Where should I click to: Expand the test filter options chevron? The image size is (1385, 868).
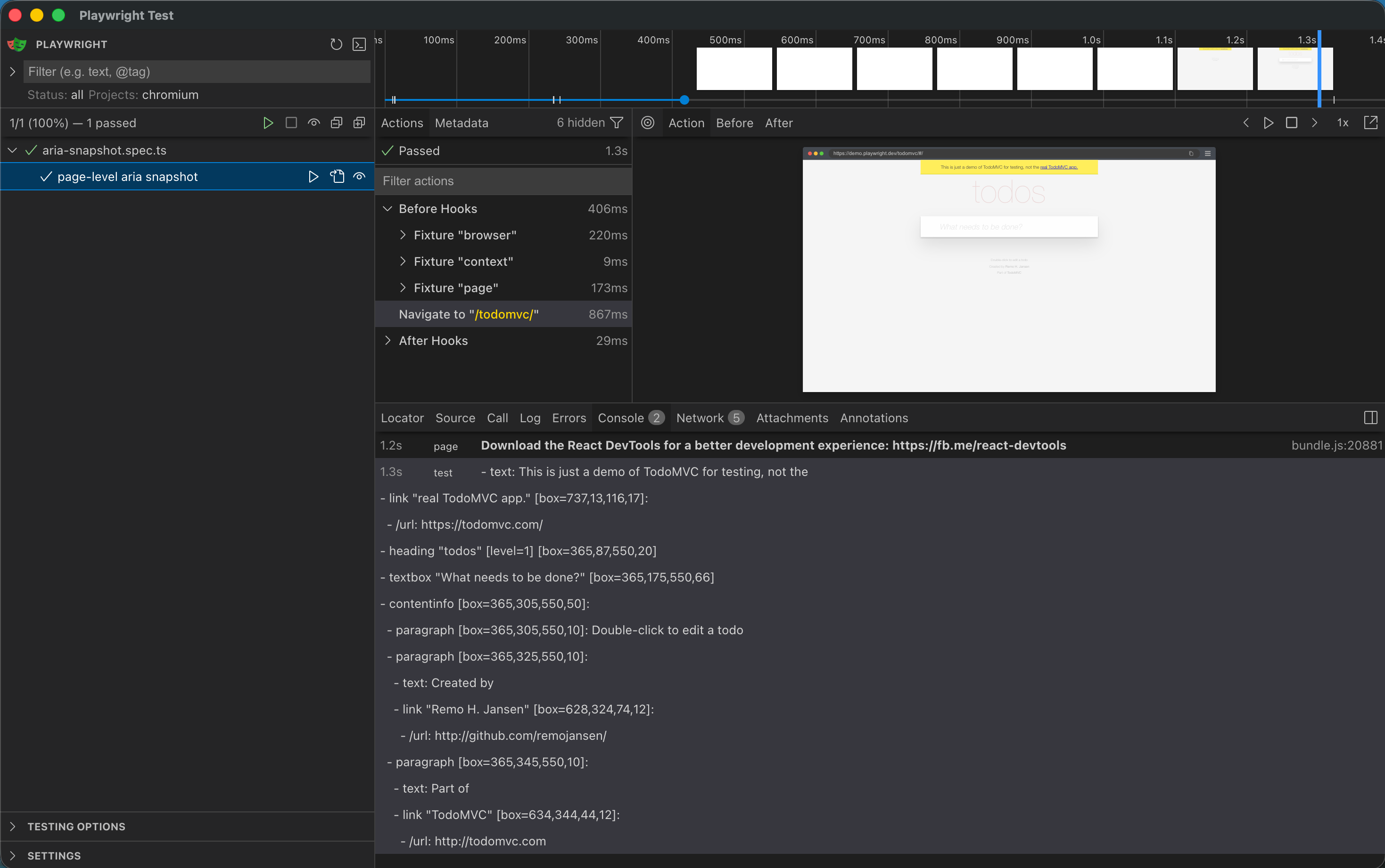click(13, 72)
